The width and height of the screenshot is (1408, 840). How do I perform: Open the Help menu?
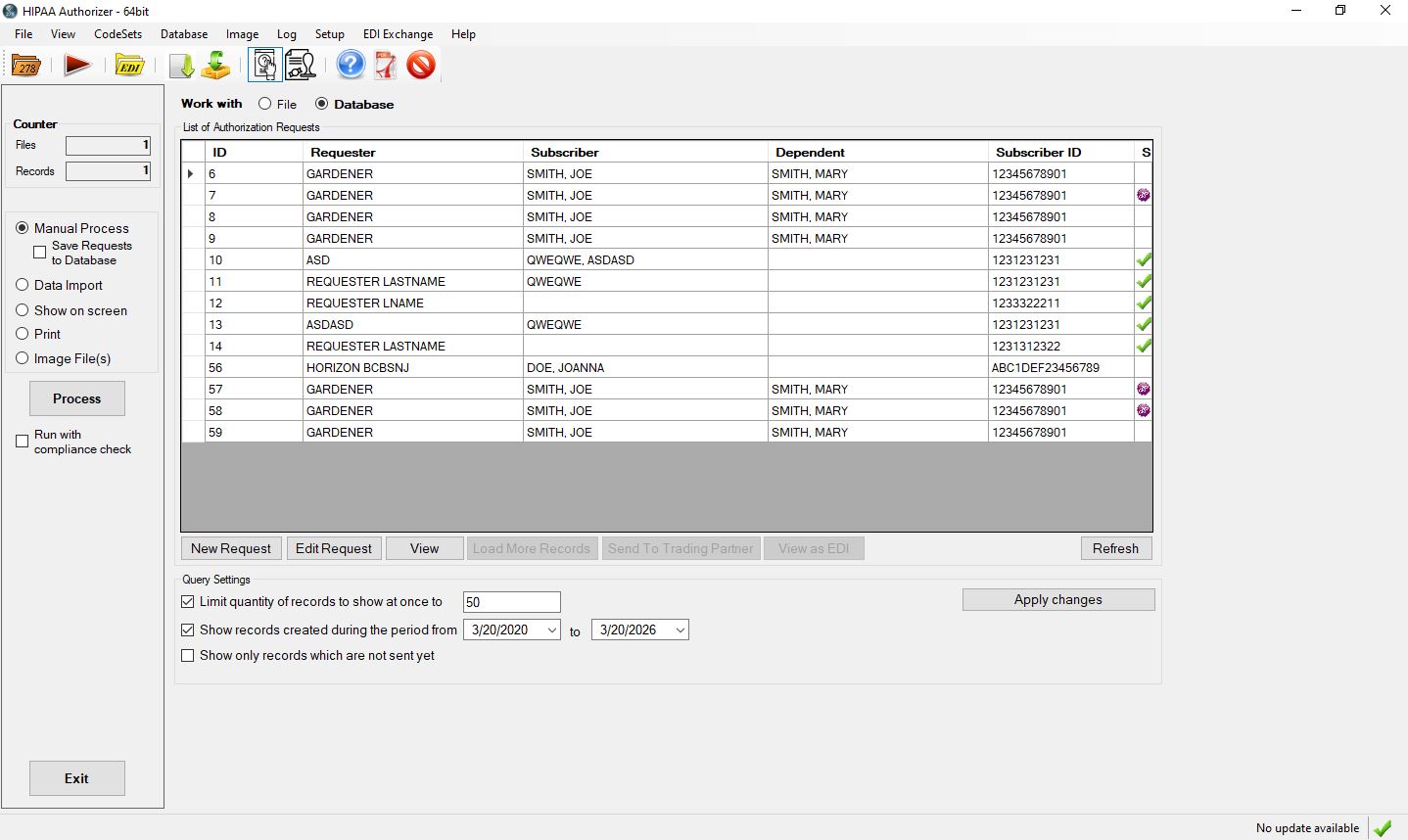click(463, 33)
